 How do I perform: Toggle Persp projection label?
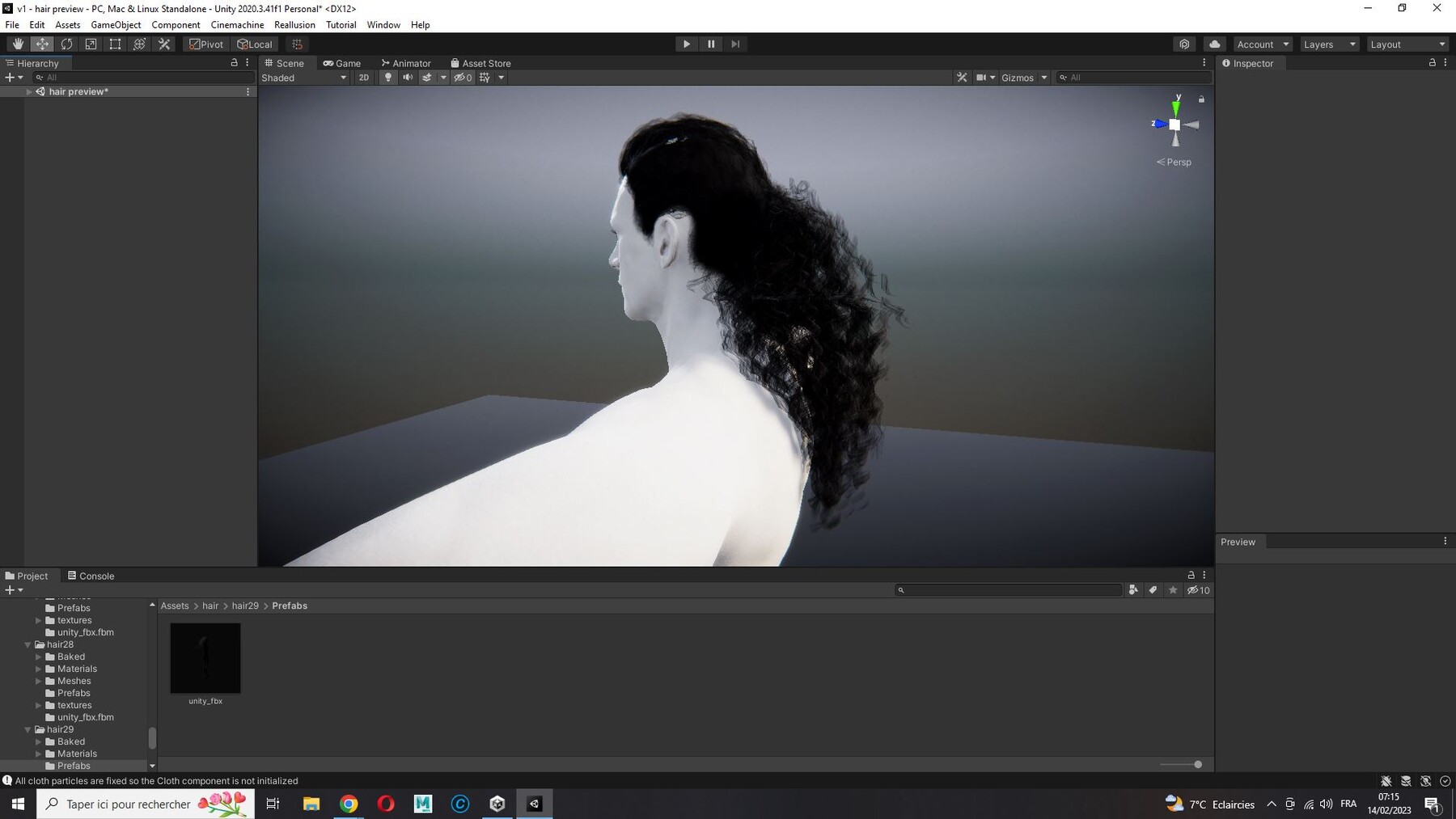click(x=1174, y=162)
